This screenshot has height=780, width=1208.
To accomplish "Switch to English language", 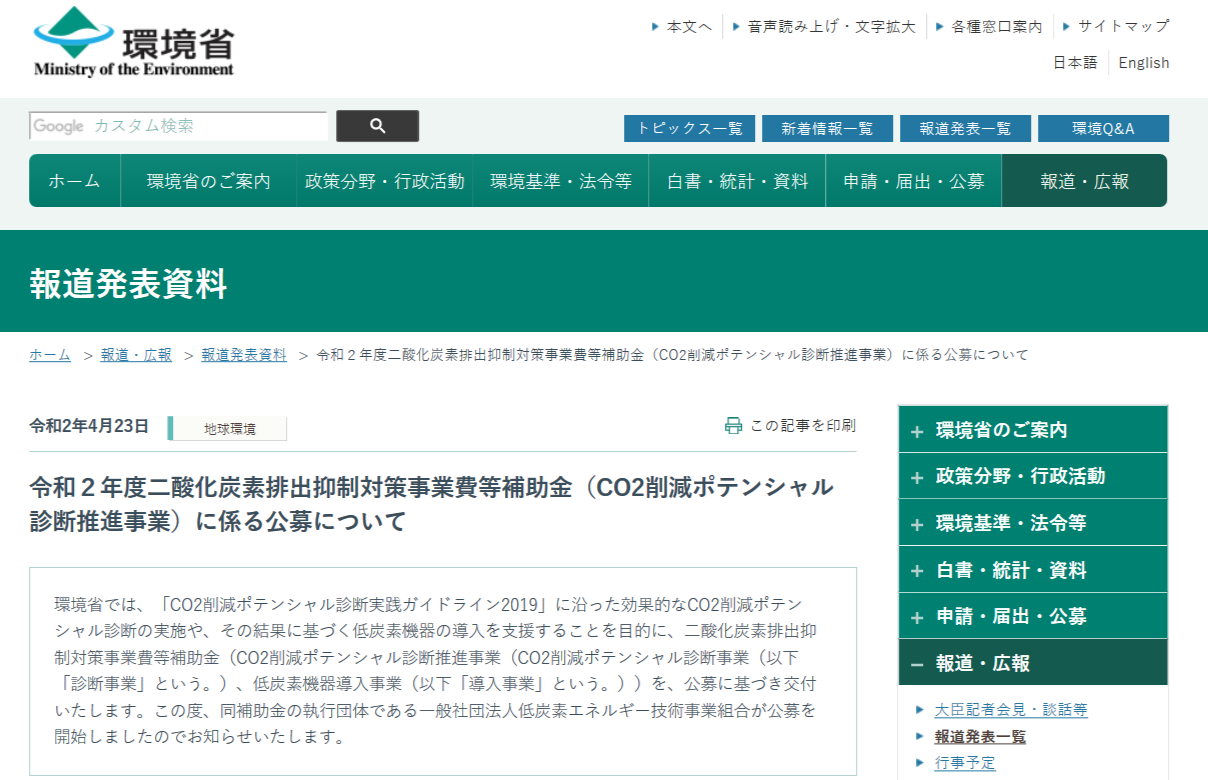I will pos(1143,62).
